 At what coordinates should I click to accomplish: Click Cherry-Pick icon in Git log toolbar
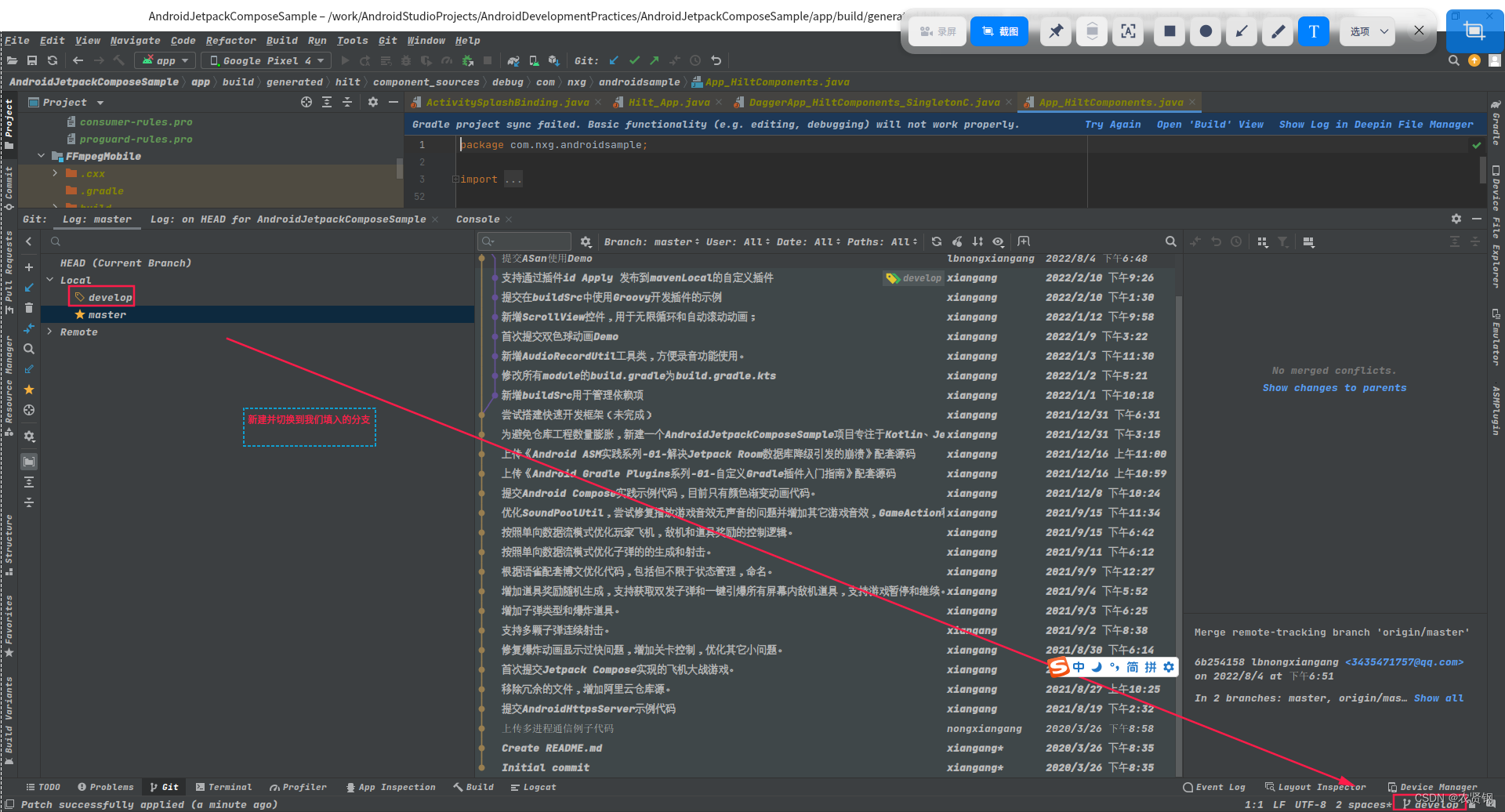pos(957,241)
